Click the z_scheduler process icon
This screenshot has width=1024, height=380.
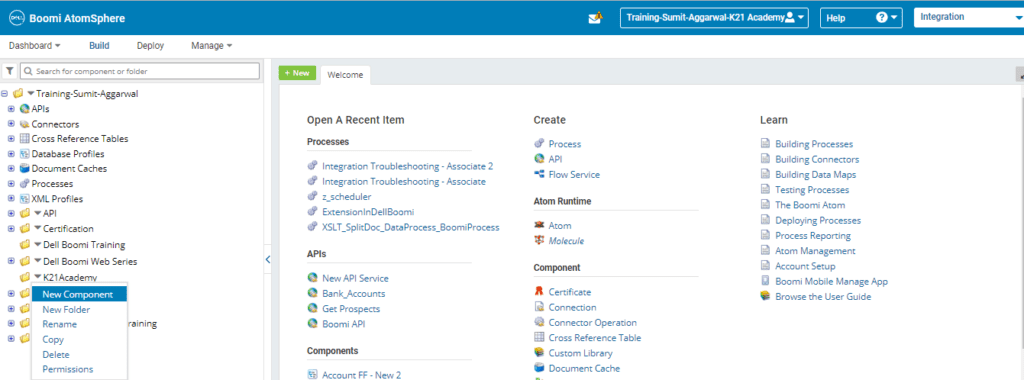click(x=312, y=197)
